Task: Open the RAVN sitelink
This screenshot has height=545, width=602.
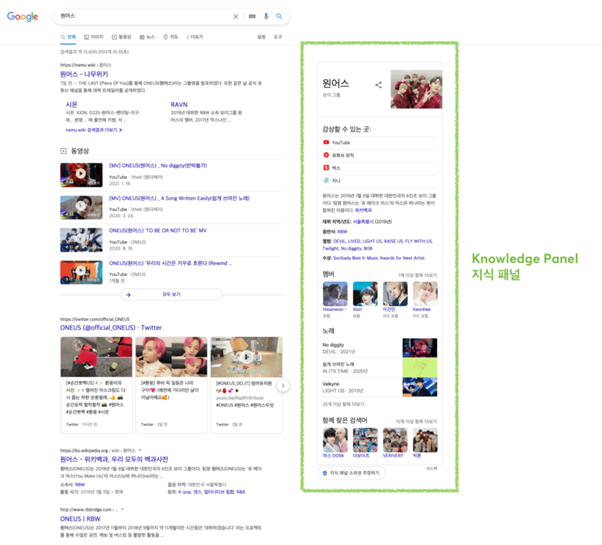Action: click(x=179, y=104)
